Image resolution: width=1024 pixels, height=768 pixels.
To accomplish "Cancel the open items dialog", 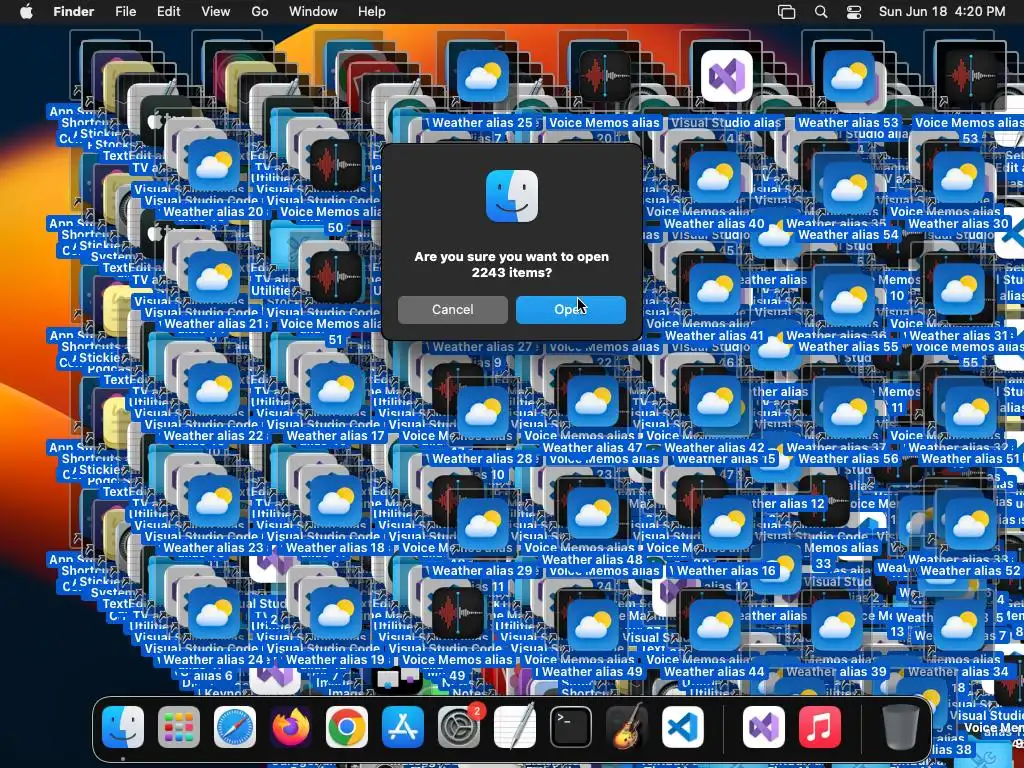I will [453, 310].
